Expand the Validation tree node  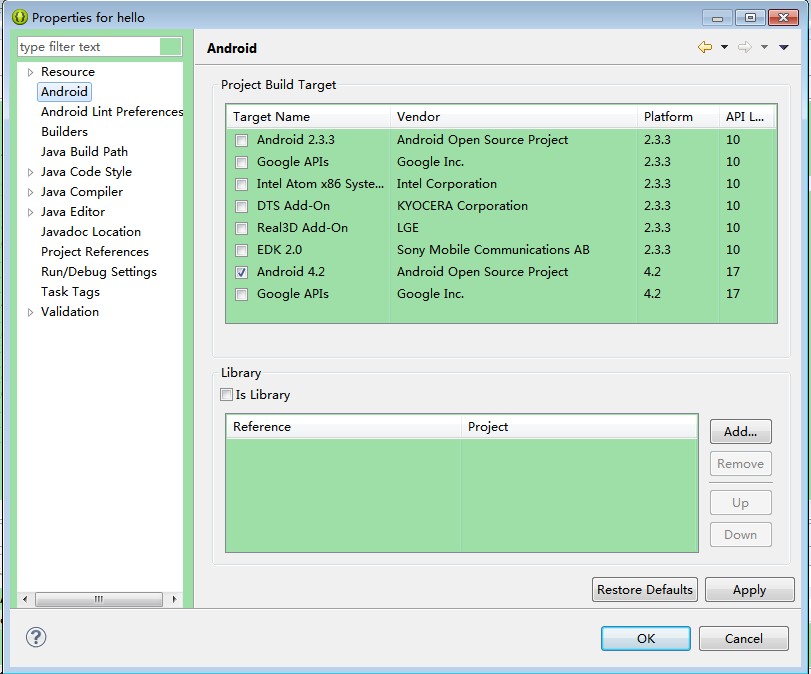[x=31, y=312]
